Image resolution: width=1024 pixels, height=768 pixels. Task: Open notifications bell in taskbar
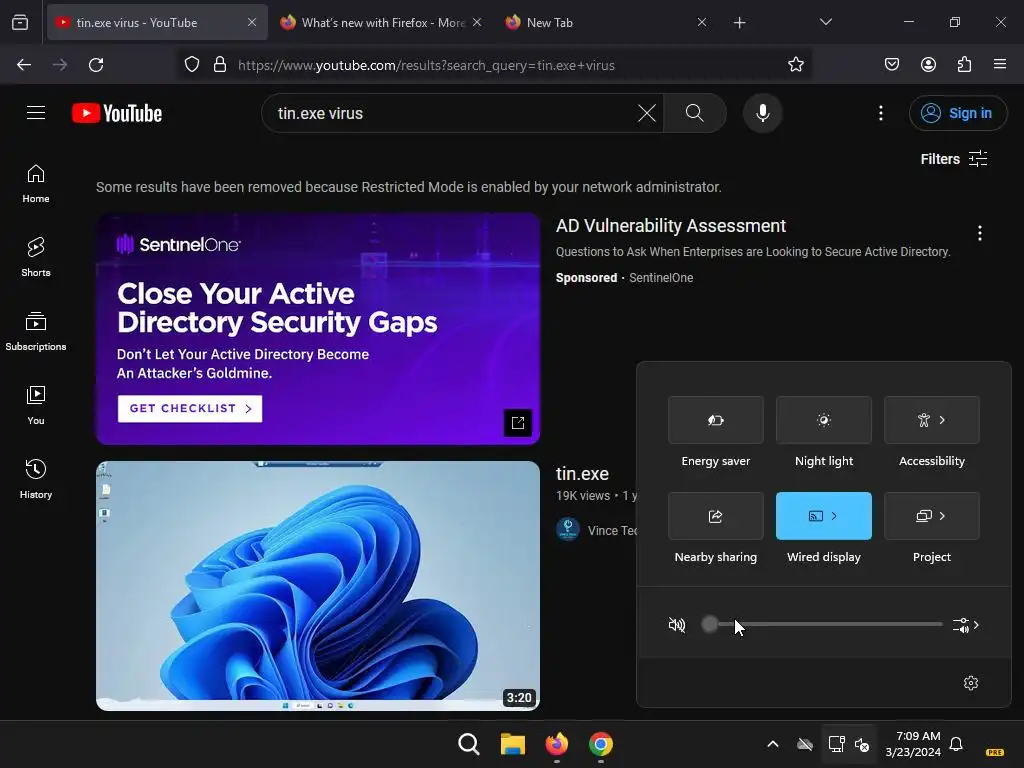click(x=956, y=744)
